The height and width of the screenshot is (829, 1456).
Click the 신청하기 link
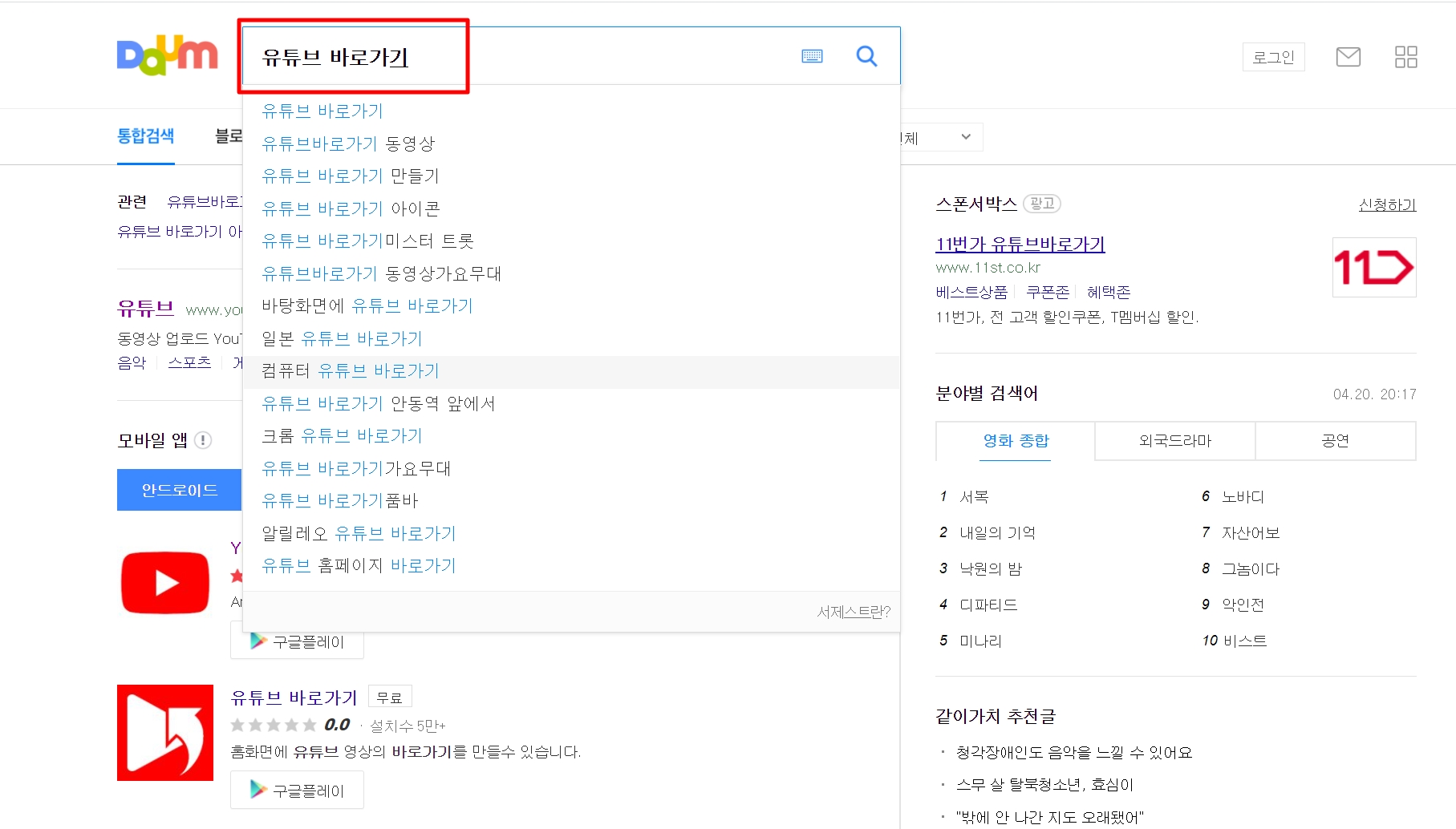[x=1387, y=204]
